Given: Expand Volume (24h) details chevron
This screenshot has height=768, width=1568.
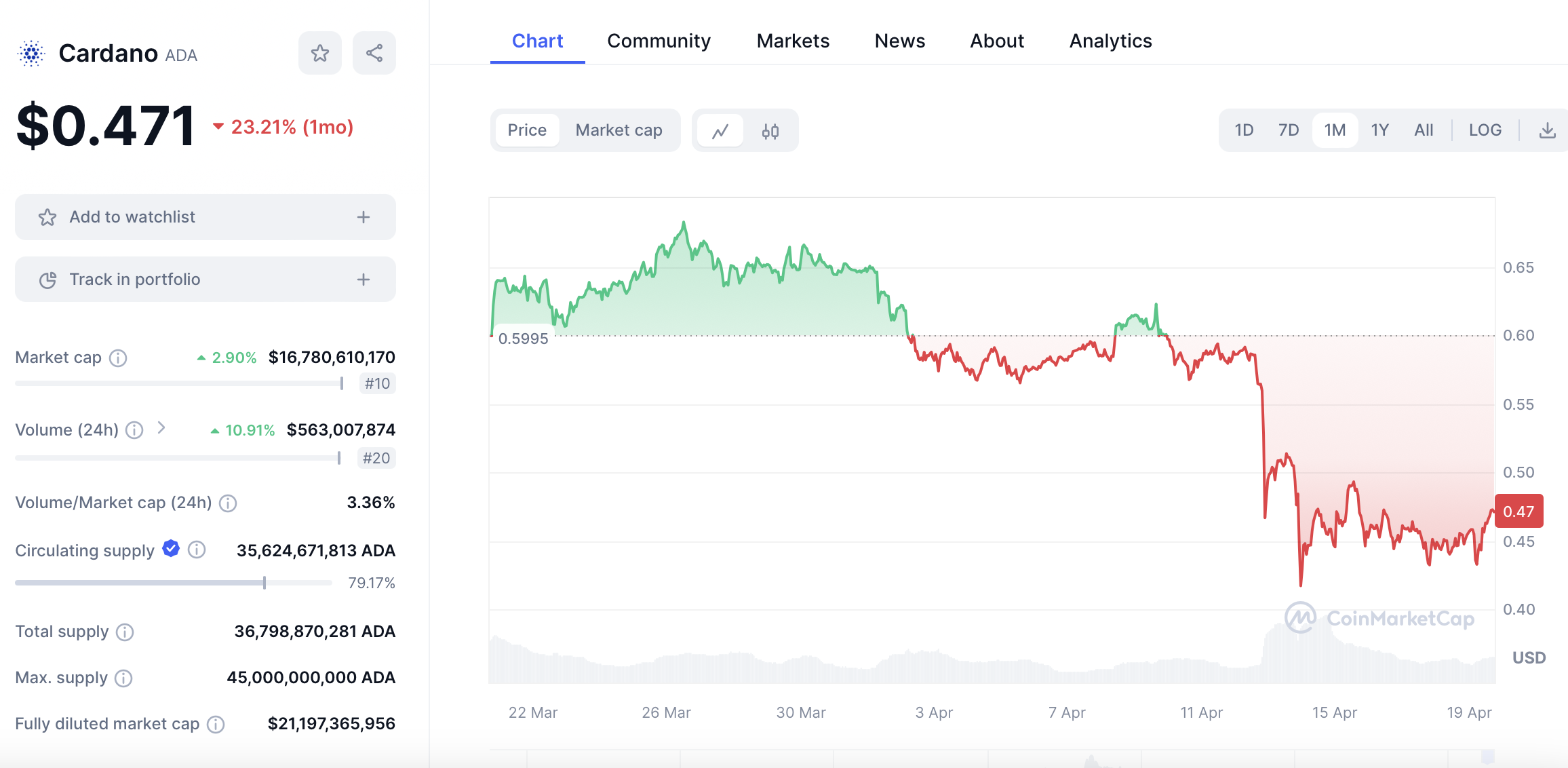Looking at the screenshot, I should [x=161, y=428].
